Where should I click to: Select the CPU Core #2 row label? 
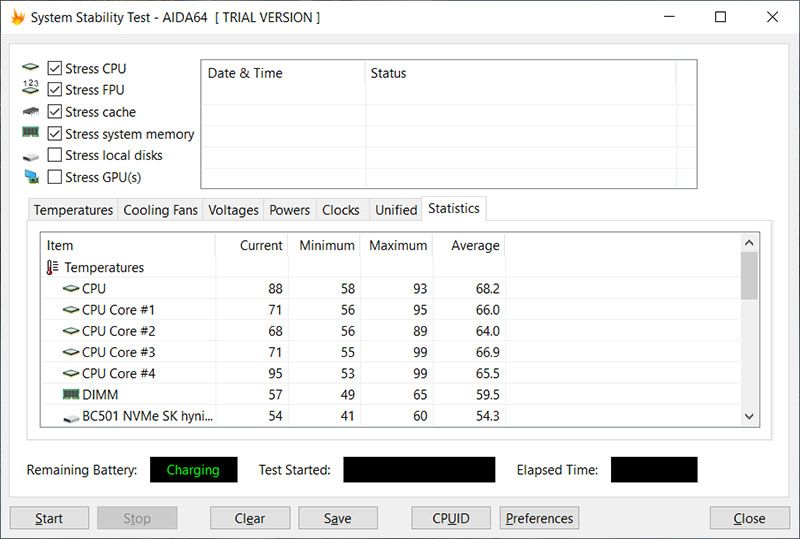(x=118, y=331)
